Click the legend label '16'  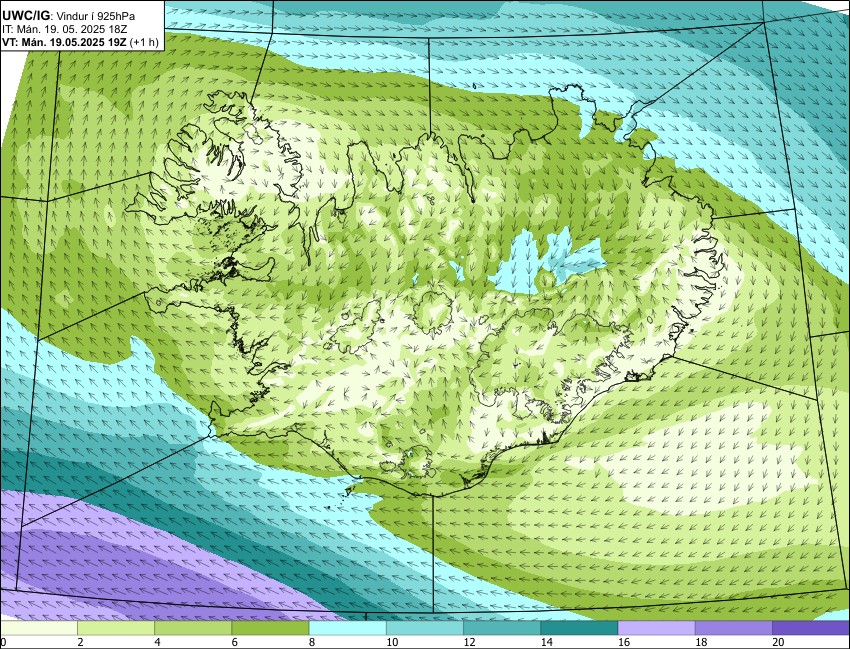(x=624, y=642)
